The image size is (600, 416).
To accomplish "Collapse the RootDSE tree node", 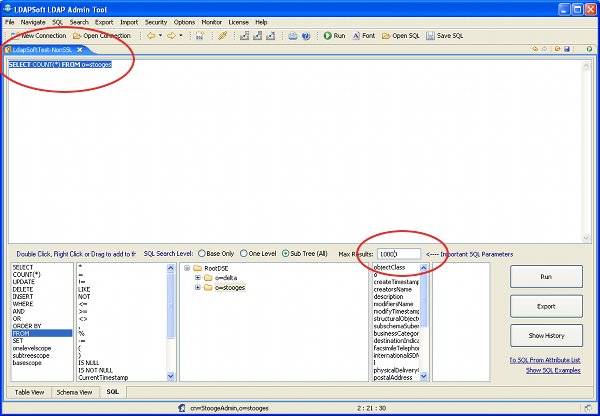I will pyautogui.click(x=187, y=268).
